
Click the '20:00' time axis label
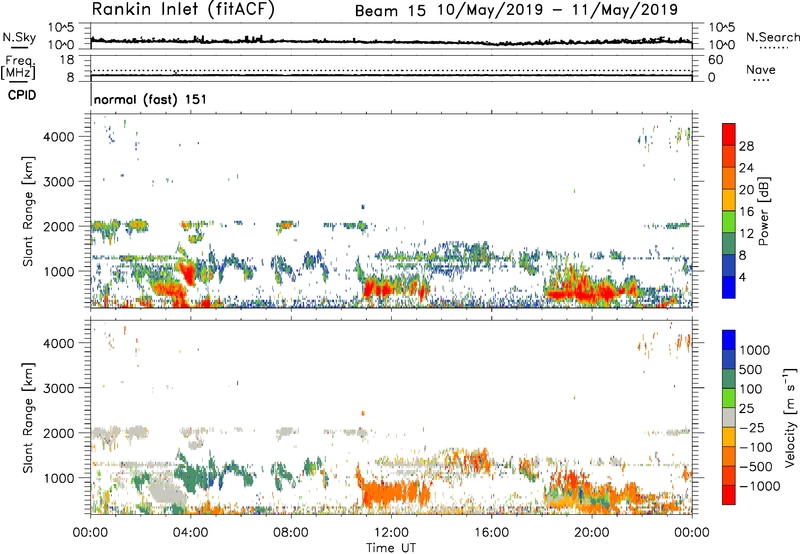coord(591,533)
